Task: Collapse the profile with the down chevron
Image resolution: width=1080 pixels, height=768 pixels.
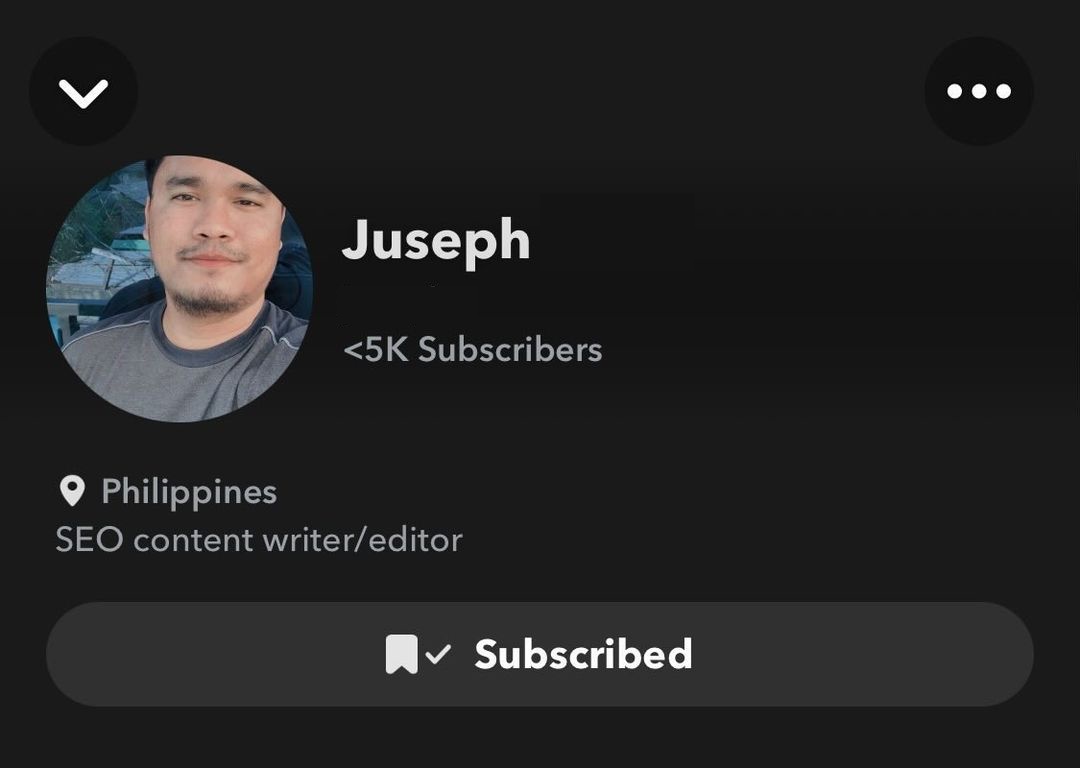Action: pos(83,92)
